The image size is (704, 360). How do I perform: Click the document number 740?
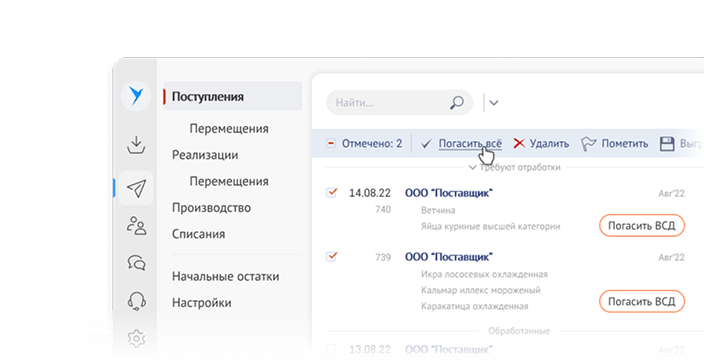tap(383, 209)
